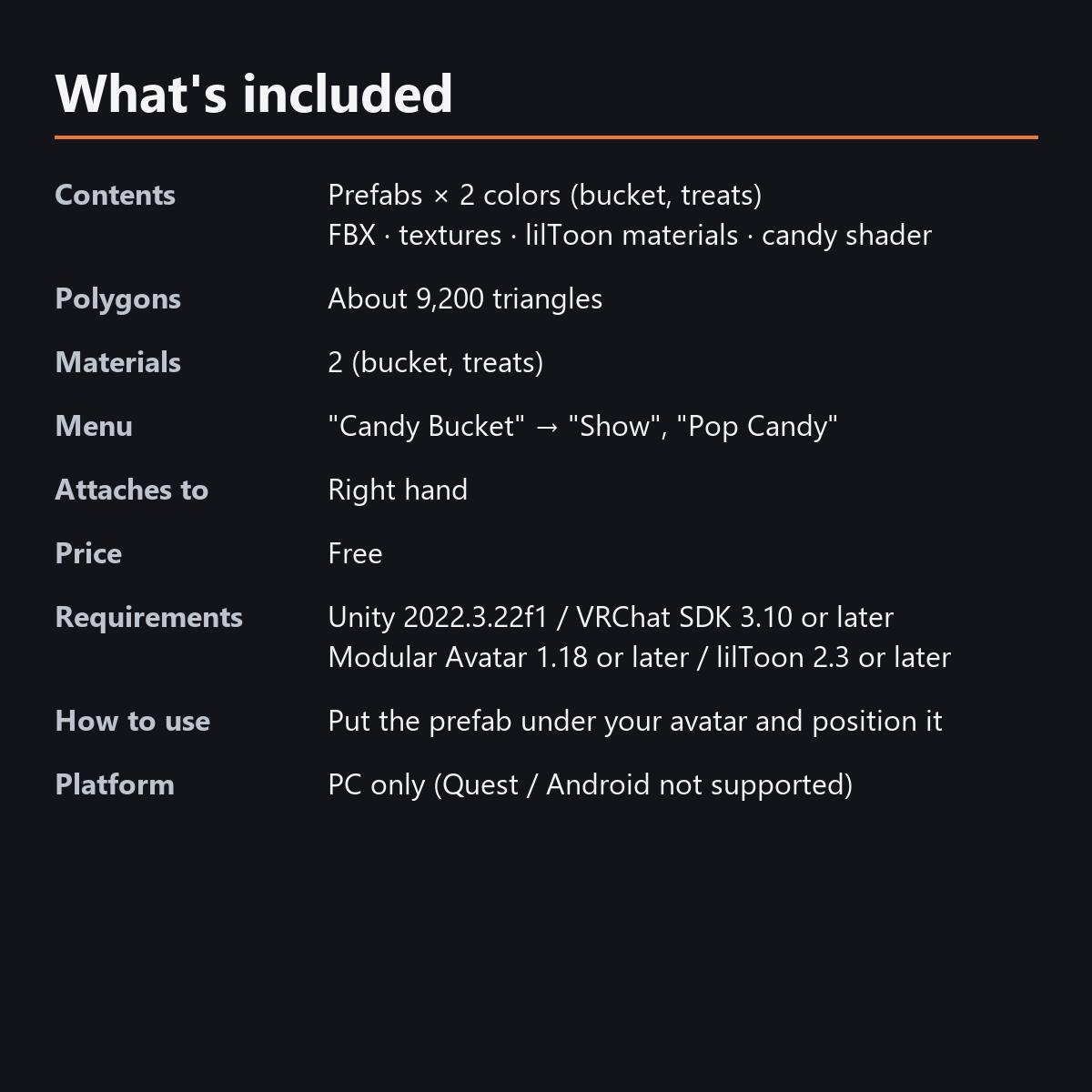
Task: Click the 2 (bucket, treats) value
Action: [x=436, y=362]
